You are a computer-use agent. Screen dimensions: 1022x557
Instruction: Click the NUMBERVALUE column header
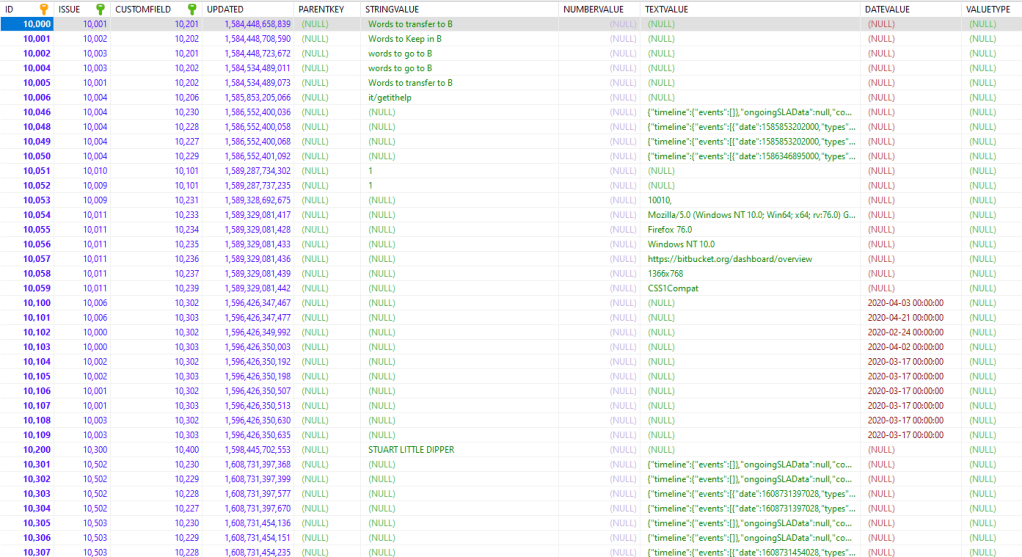point(594,9)
